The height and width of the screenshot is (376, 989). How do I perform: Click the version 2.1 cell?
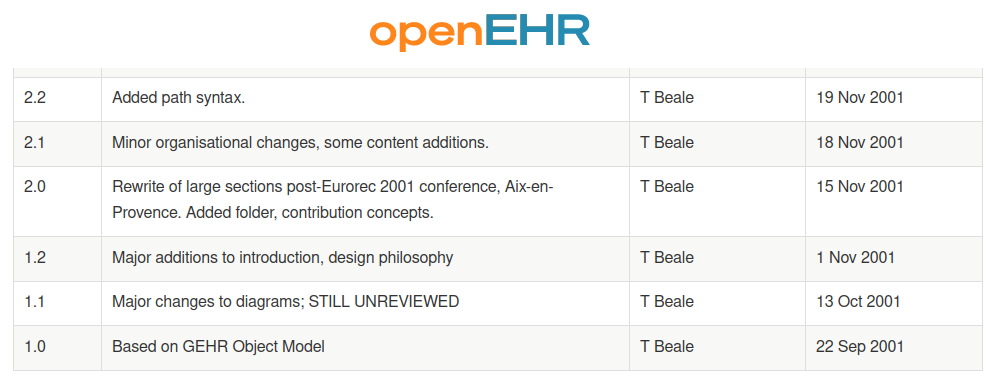(57, 143)
